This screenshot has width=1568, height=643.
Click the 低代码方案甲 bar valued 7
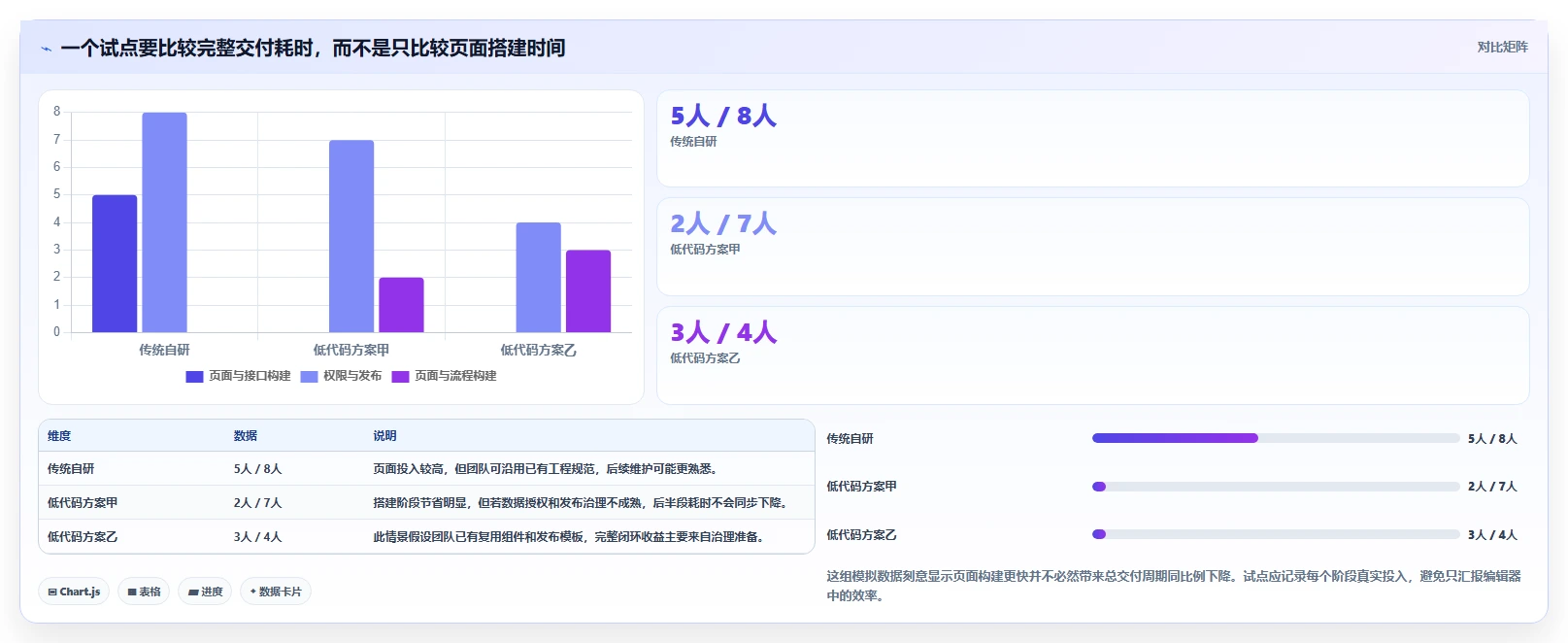click(351, 236)
